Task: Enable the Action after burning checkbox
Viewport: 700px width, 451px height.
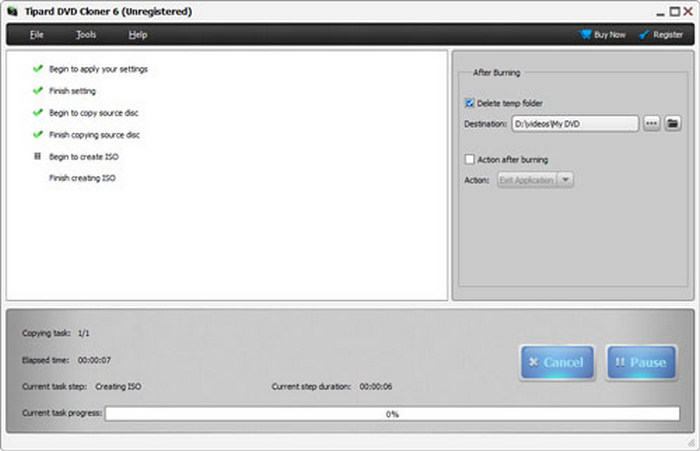Action: [470, 159]
